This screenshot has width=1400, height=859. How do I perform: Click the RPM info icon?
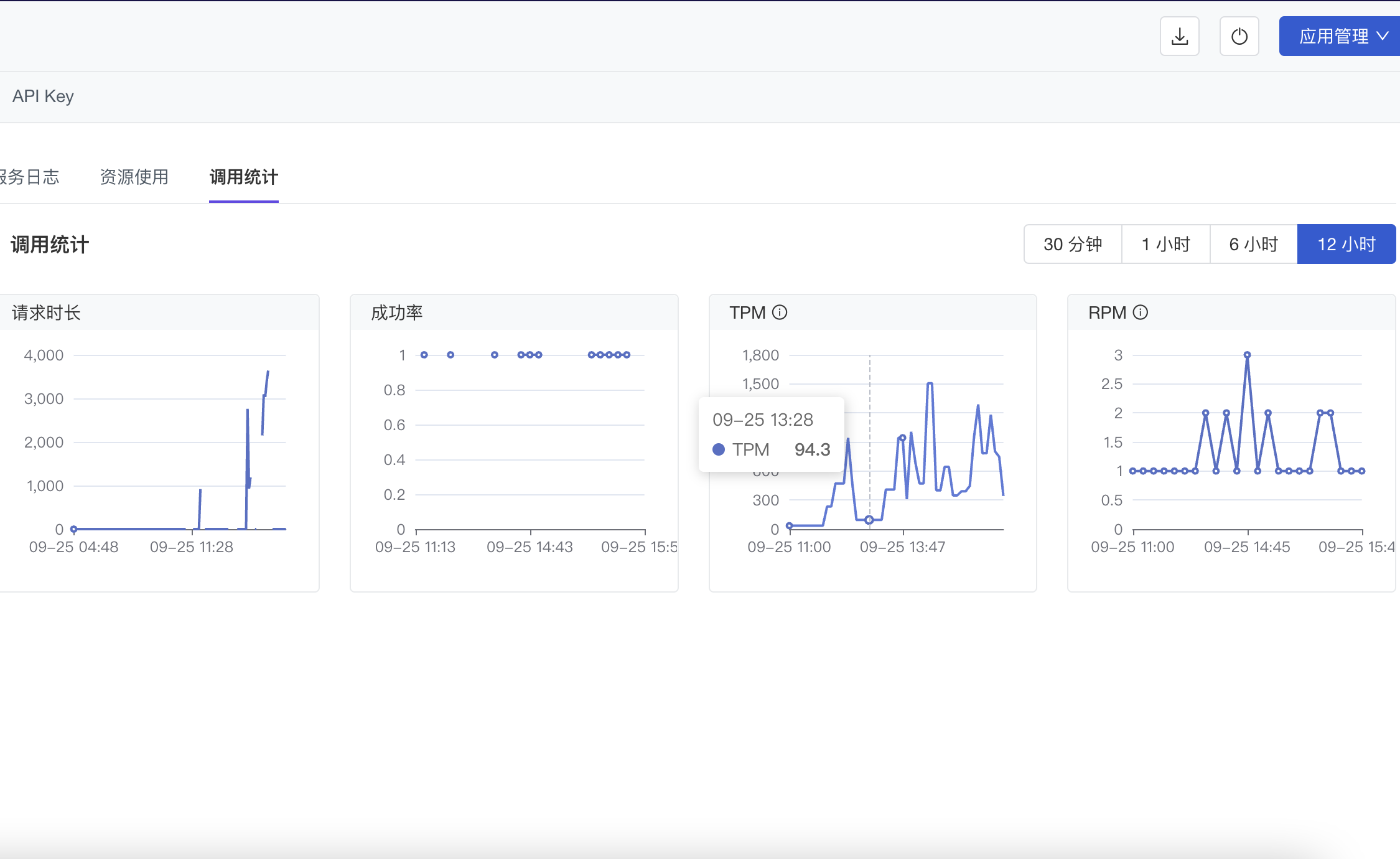point(1140,312)
